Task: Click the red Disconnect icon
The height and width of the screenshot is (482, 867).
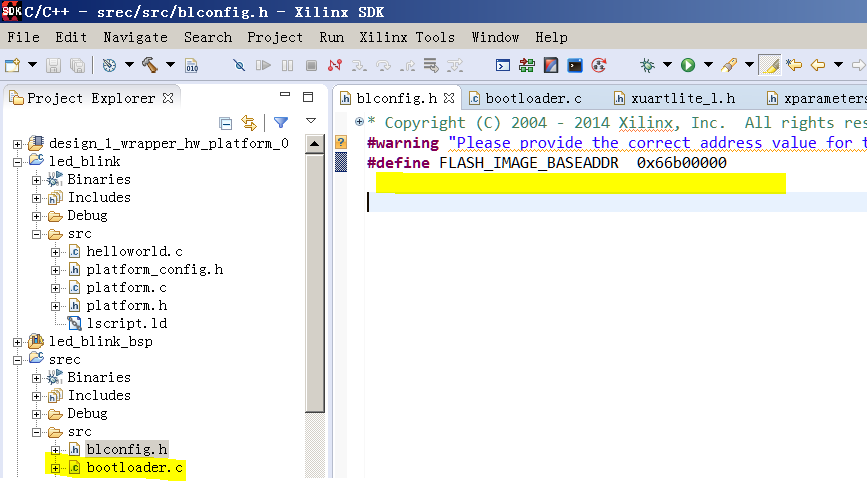Action: (x=335, y=65)
